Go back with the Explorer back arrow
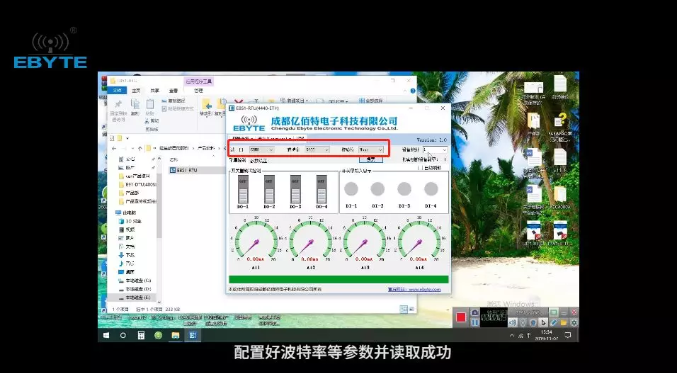Viewport: 677px width, 373px height. (114, 148)
